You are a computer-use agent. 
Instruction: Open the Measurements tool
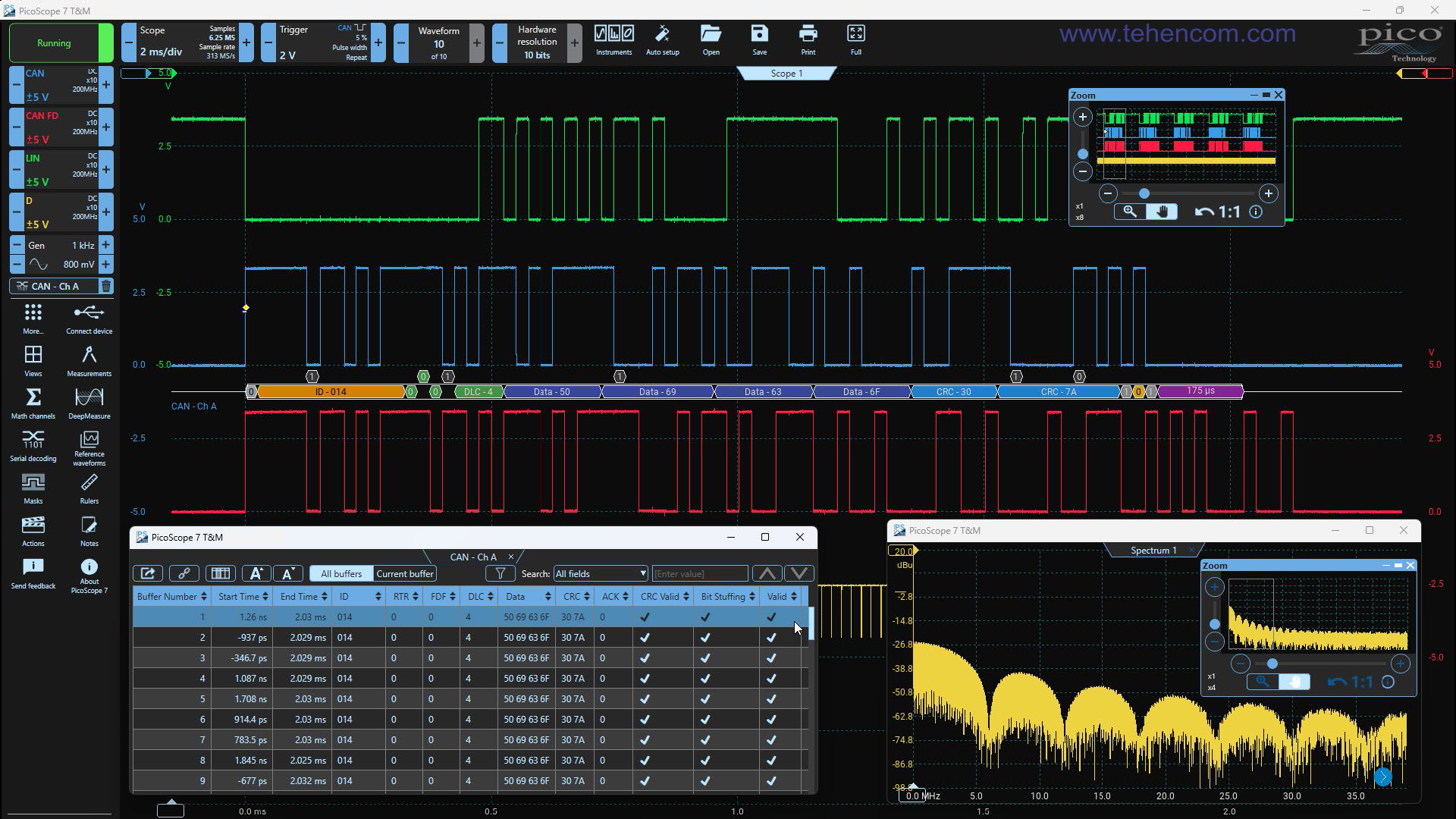click(x=89, y=361)
